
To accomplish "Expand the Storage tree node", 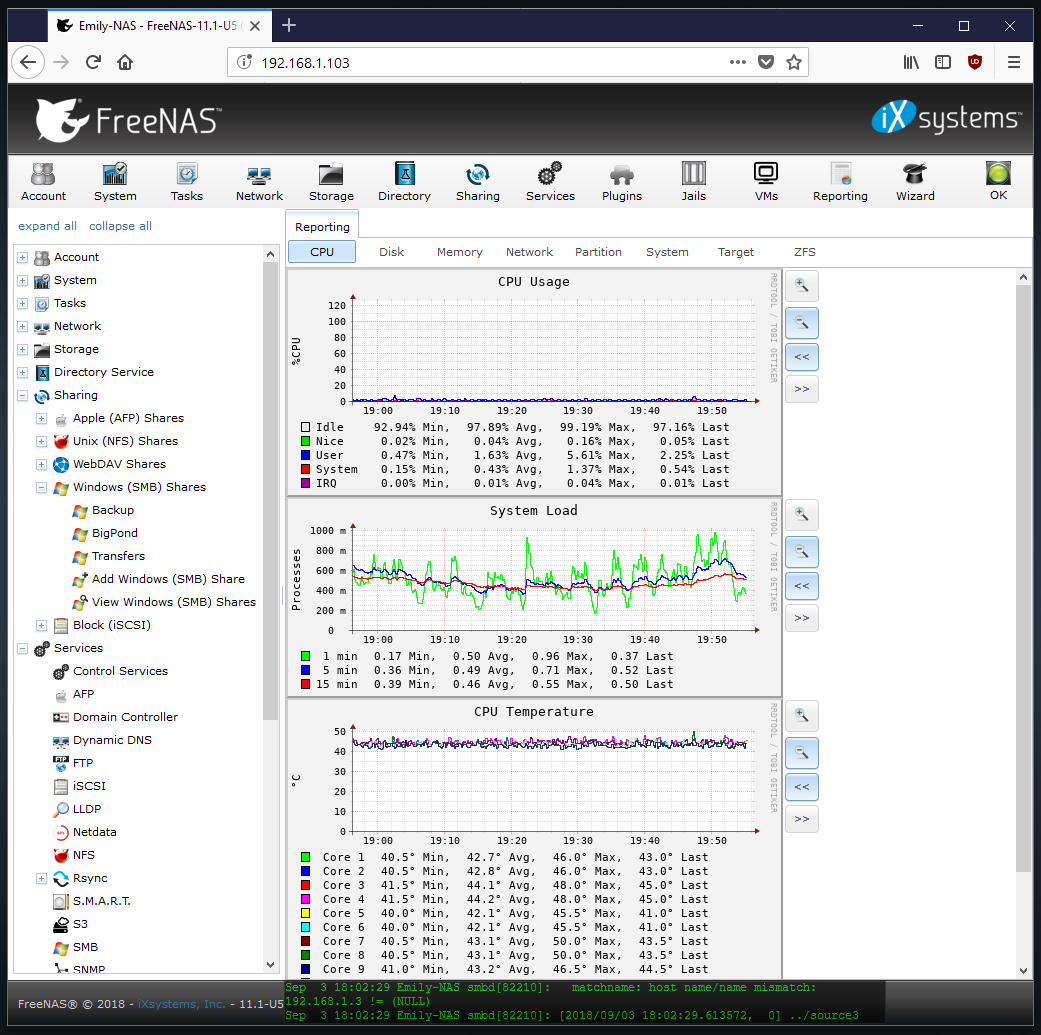I will [x=23, y=350].
